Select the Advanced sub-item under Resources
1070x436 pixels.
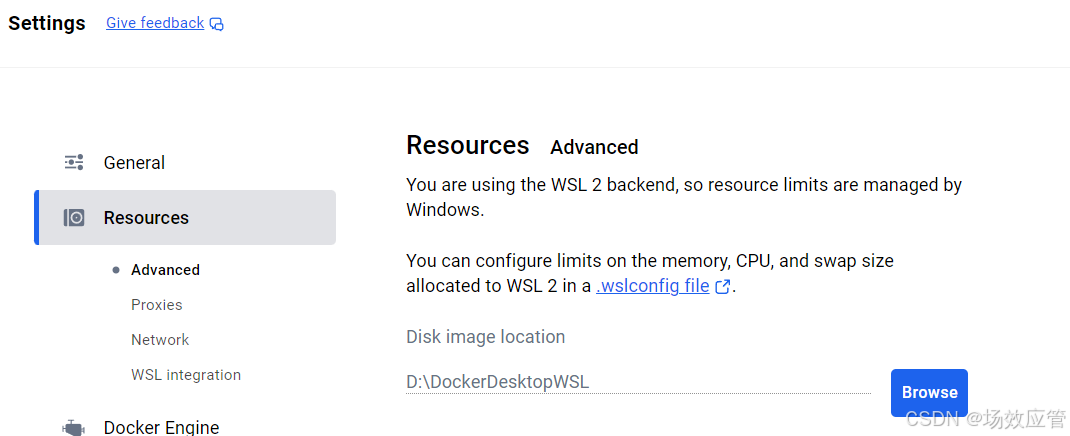point(165,270)
